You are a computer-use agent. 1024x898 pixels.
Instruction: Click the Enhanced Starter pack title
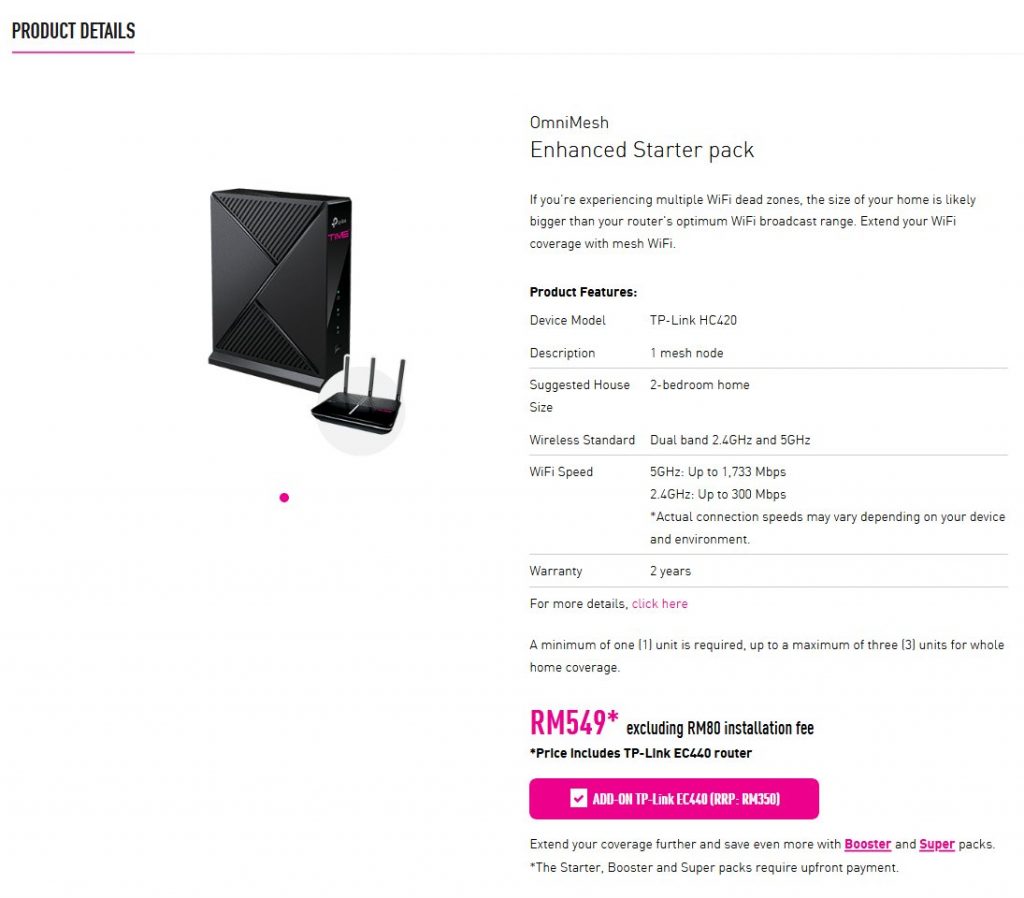tap(642, 150)
